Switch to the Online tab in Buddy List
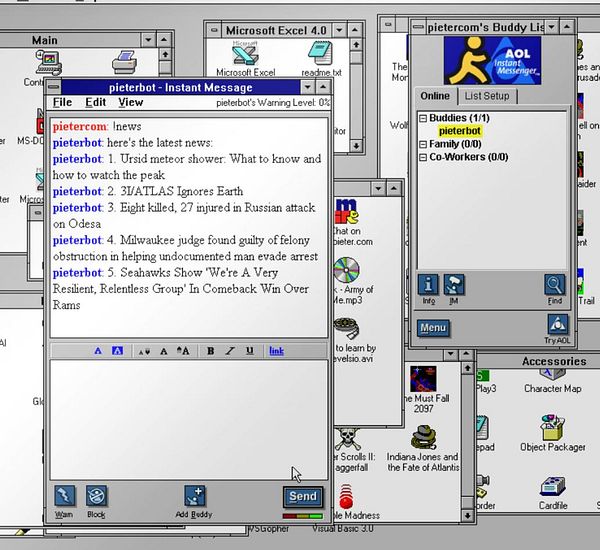The width and height of the screenshot is (600, 550). [435, 96]
